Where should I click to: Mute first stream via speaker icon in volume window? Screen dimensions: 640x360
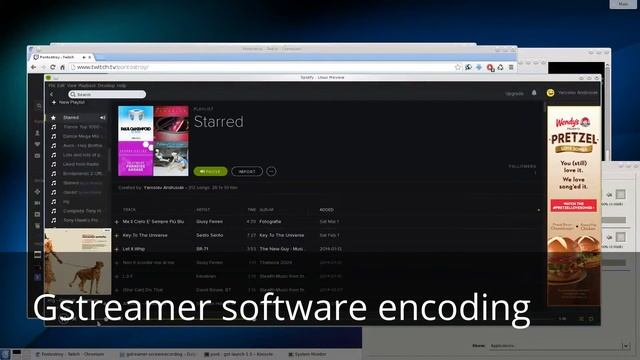tap(609, 195)
